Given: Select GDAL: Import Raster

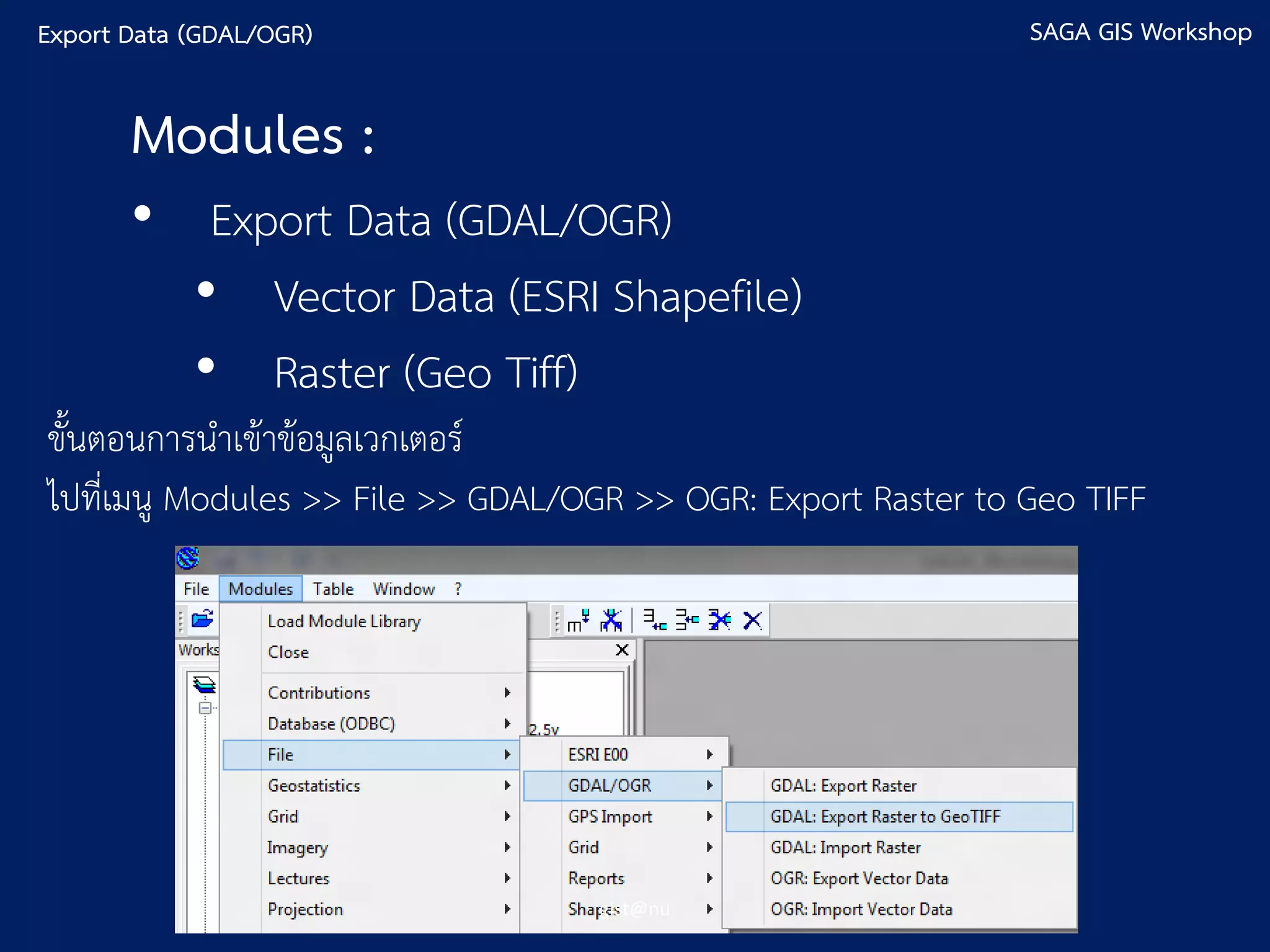Looking at the screenshot, I should tap(899, 848).
